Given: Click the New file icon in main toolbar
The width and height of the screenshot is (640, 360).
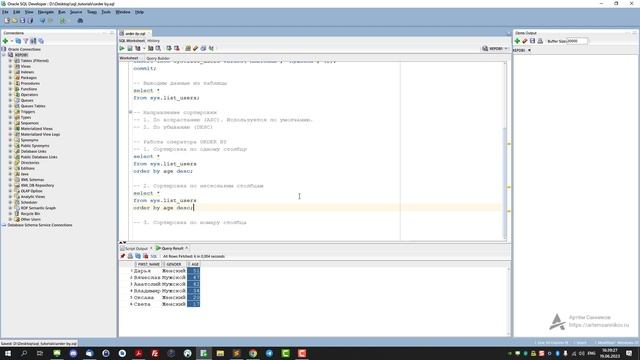Looking at the screenshot, I should (x=7, y=20).
